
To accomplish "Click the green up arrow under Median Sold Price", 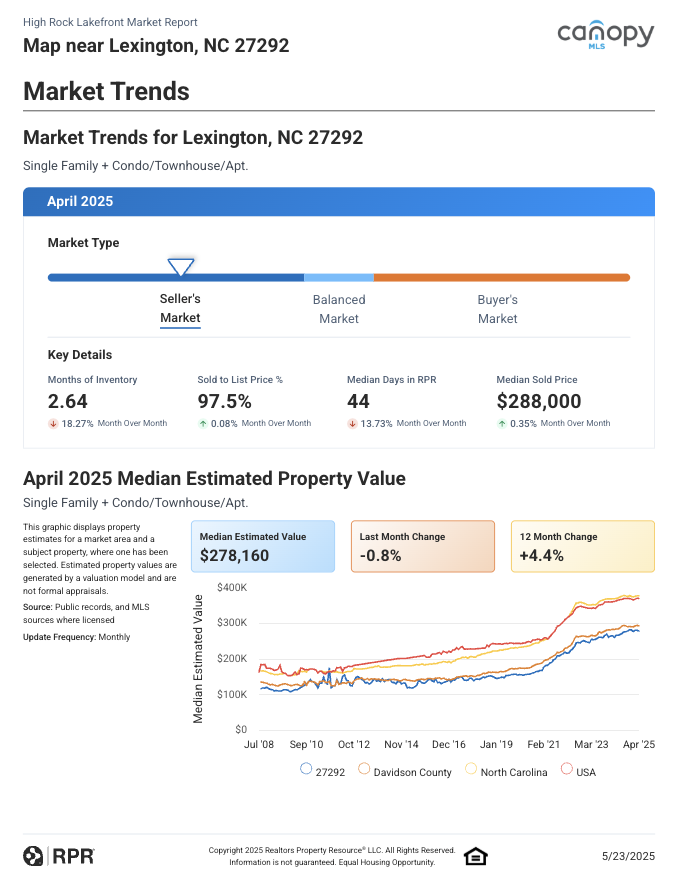I will 502,424.
